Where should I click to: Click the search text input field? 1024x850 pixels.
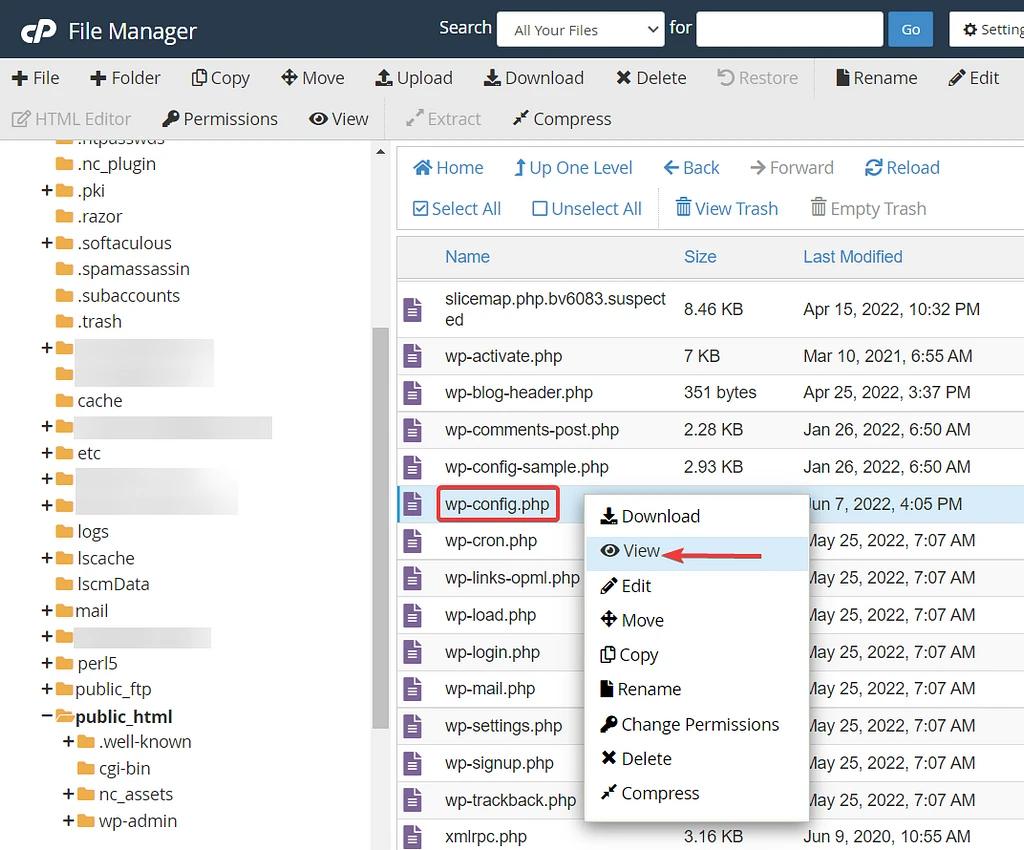tap(788, 29)
